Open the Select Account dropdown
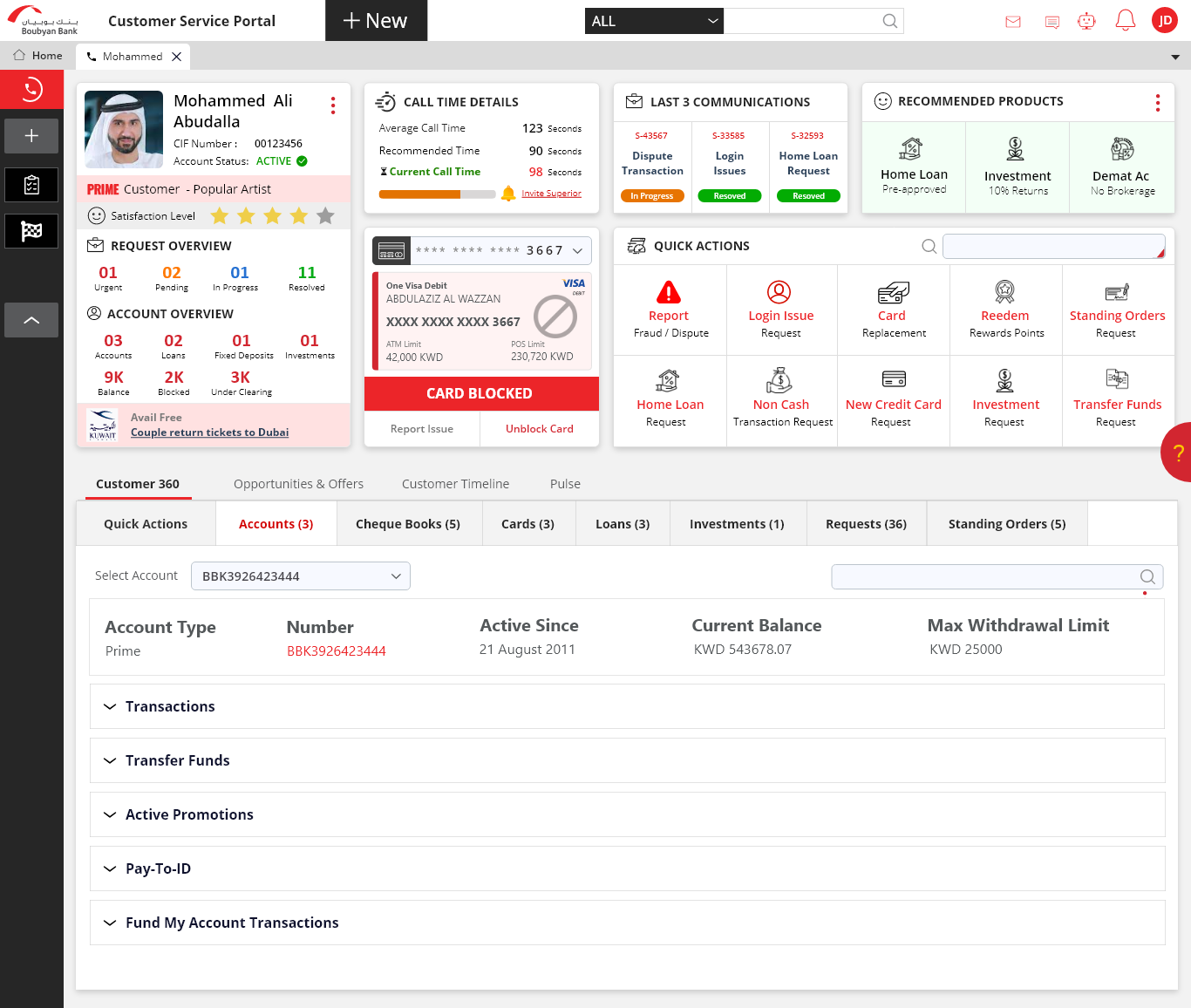 coord(301,576)
